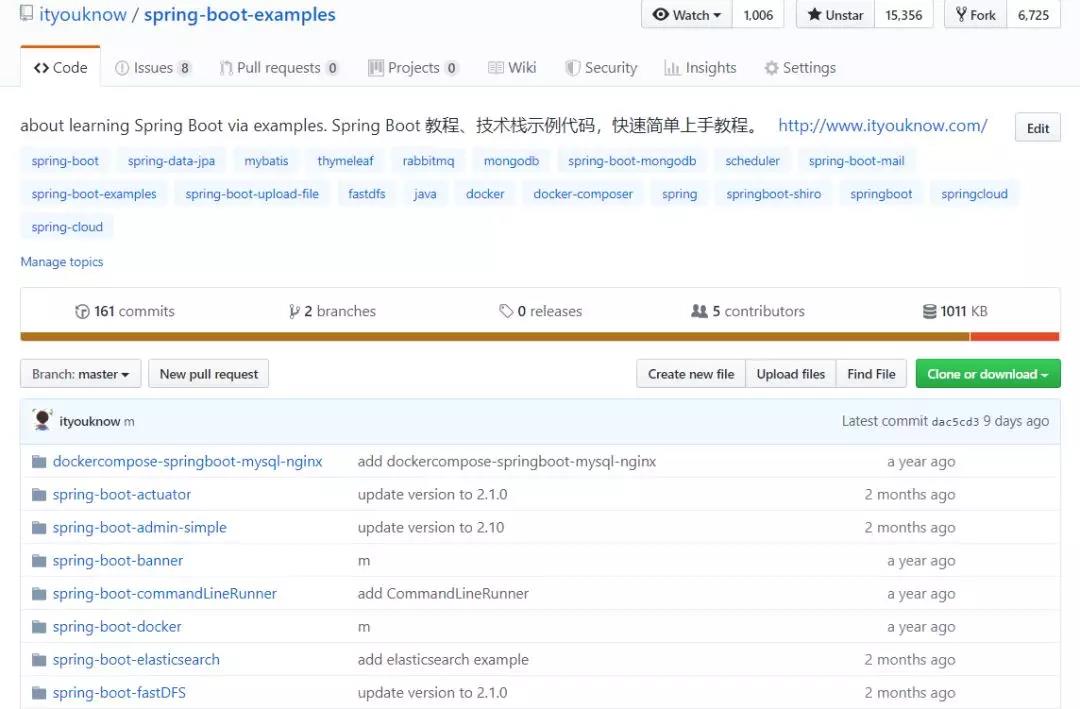Click the language breakdown color bar

pyautogui.click(x=540, y=337)
